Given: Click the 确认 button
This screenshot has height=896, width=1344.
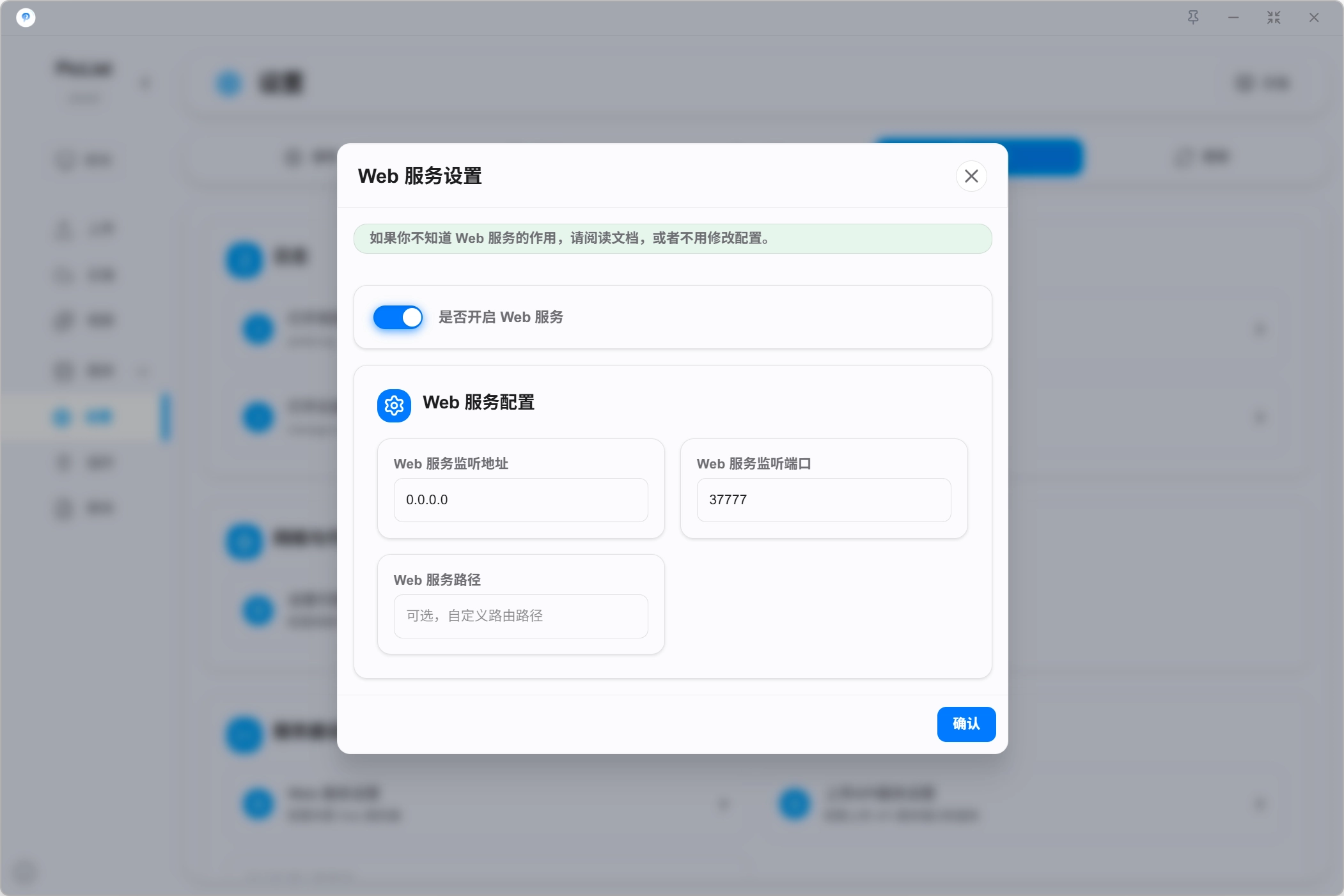Looking at the screenshot, I should click(x=966, y=724).
